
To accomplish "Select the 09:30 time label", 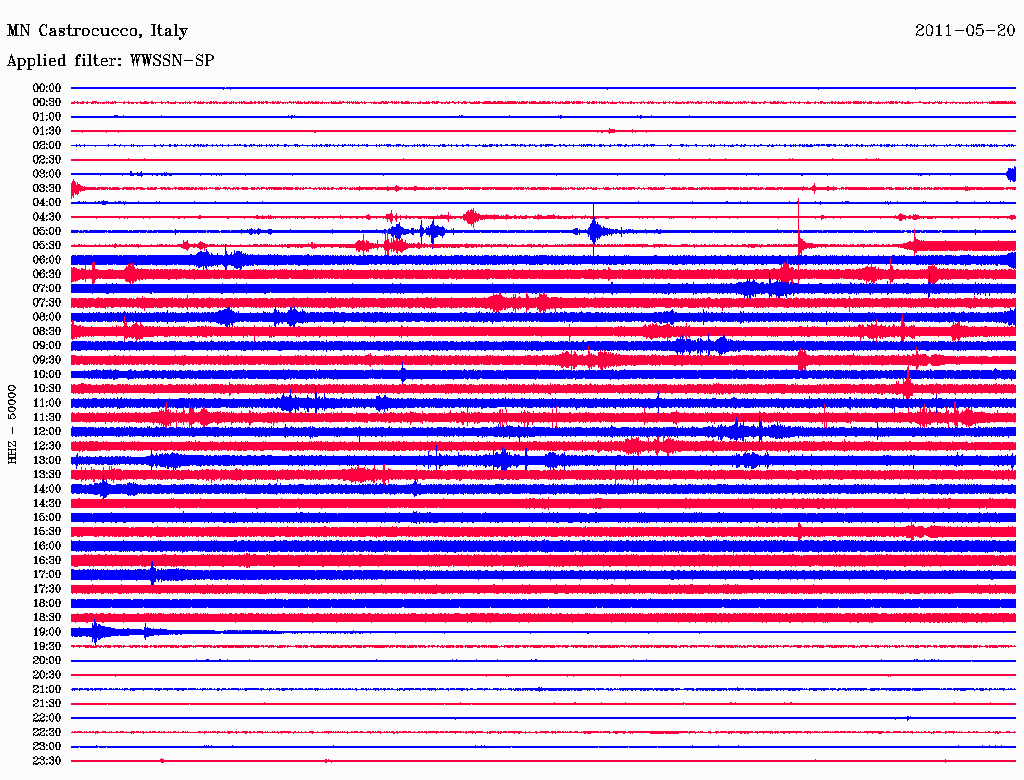I will click(46, 360).
